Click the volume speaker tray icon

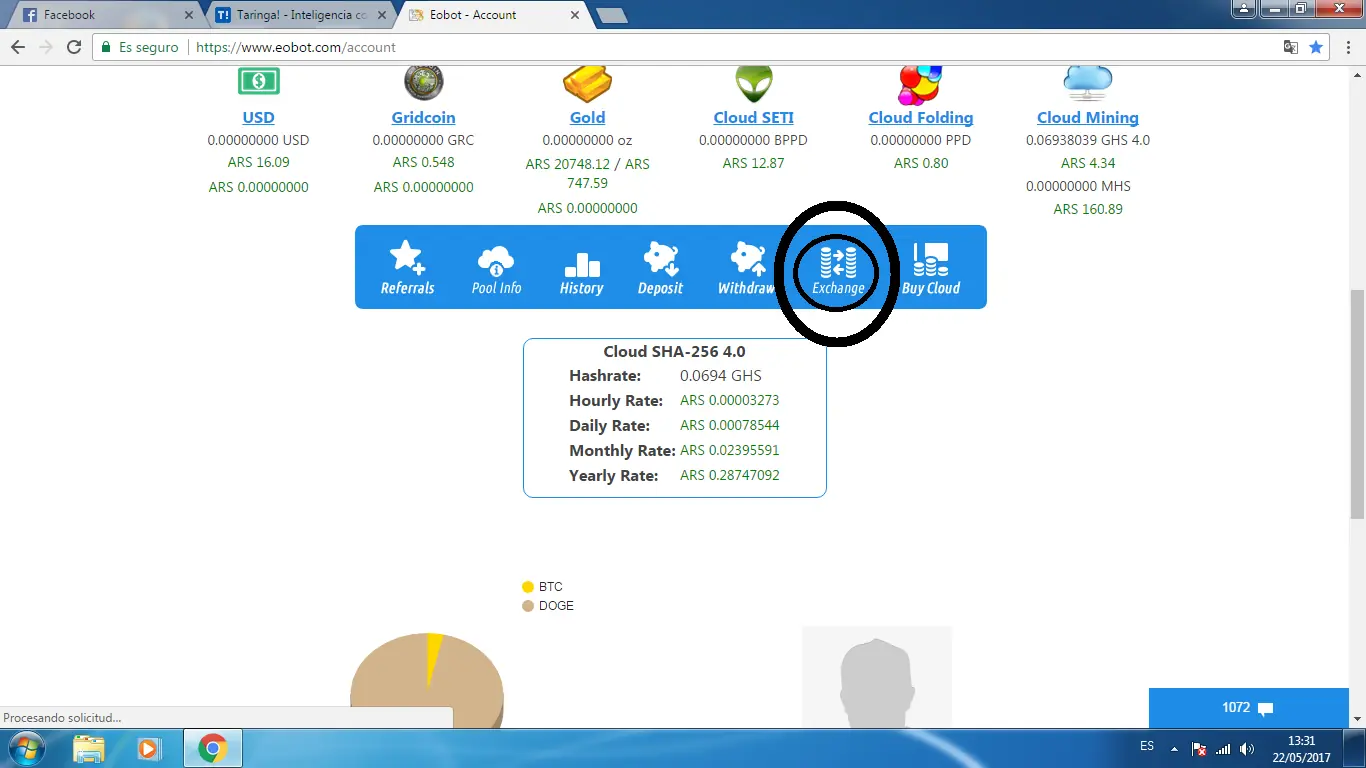pyautogui.click(x=1247, y=748)
